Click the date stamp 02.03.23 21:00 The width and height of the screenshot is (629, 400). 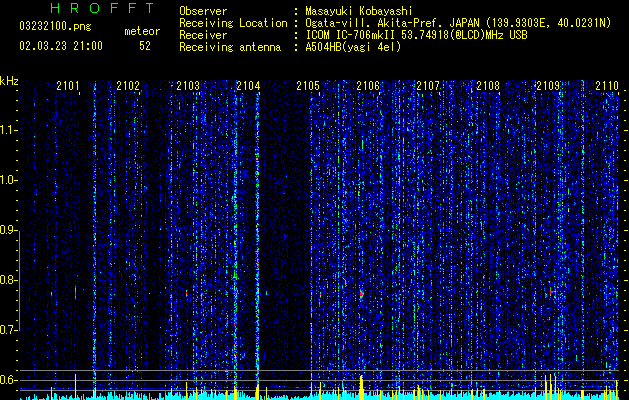click(61, 46)
